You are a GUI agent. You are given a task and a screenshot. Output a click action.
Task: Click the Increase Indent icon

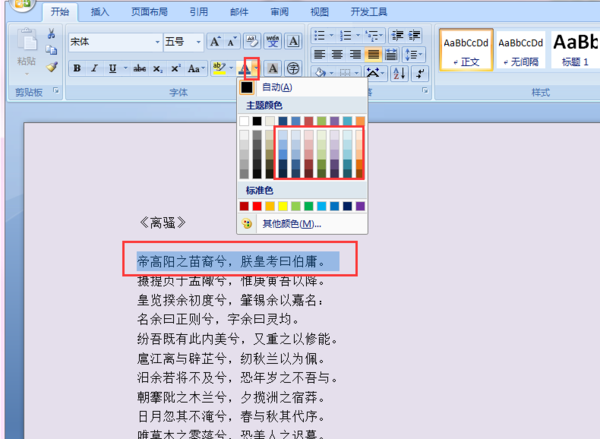point(414,36)
